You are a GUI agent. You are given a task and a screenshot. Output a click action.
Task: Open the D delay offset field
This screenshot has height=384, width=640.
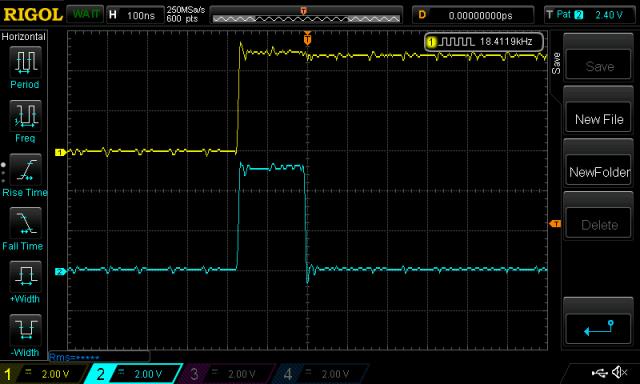pyautogui.click(x=473, y=16)
